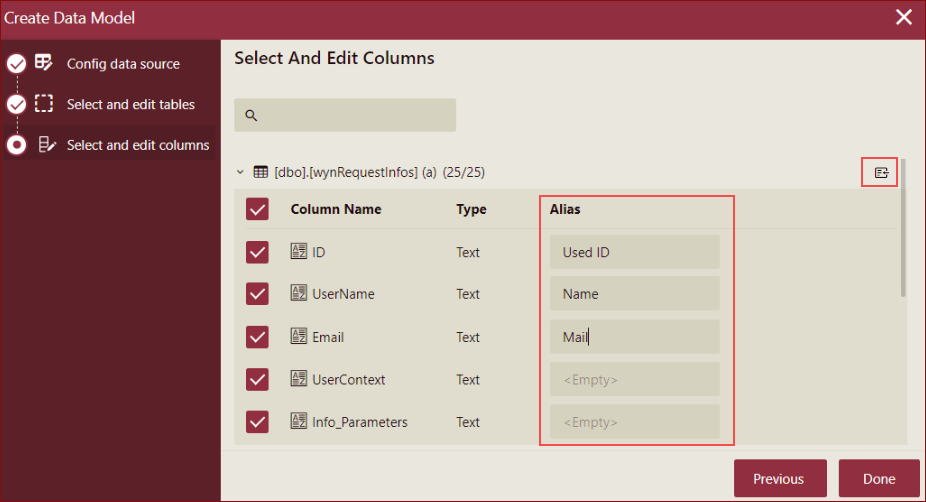Open Select and edit columns step

click(138, 145)
